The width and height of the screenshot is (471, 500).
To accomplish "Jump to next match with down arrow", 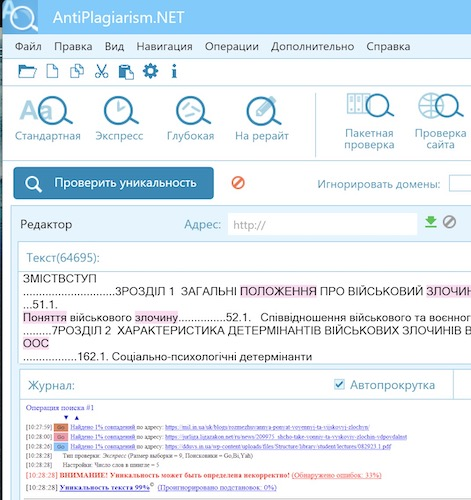I will coord(66,417).
